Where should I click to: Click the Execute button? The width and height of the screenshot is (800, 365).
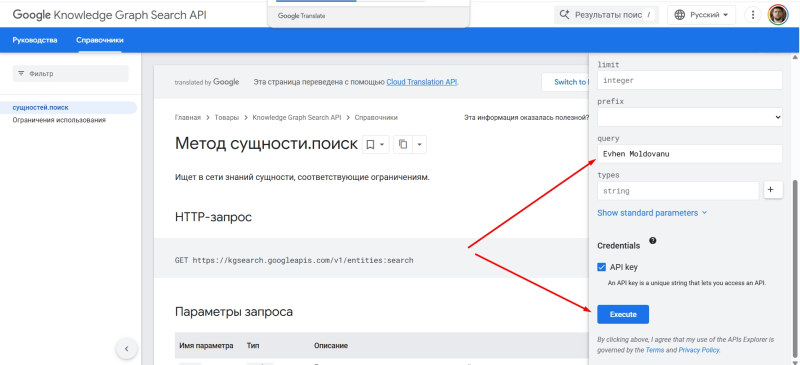(x=623, y=314)
